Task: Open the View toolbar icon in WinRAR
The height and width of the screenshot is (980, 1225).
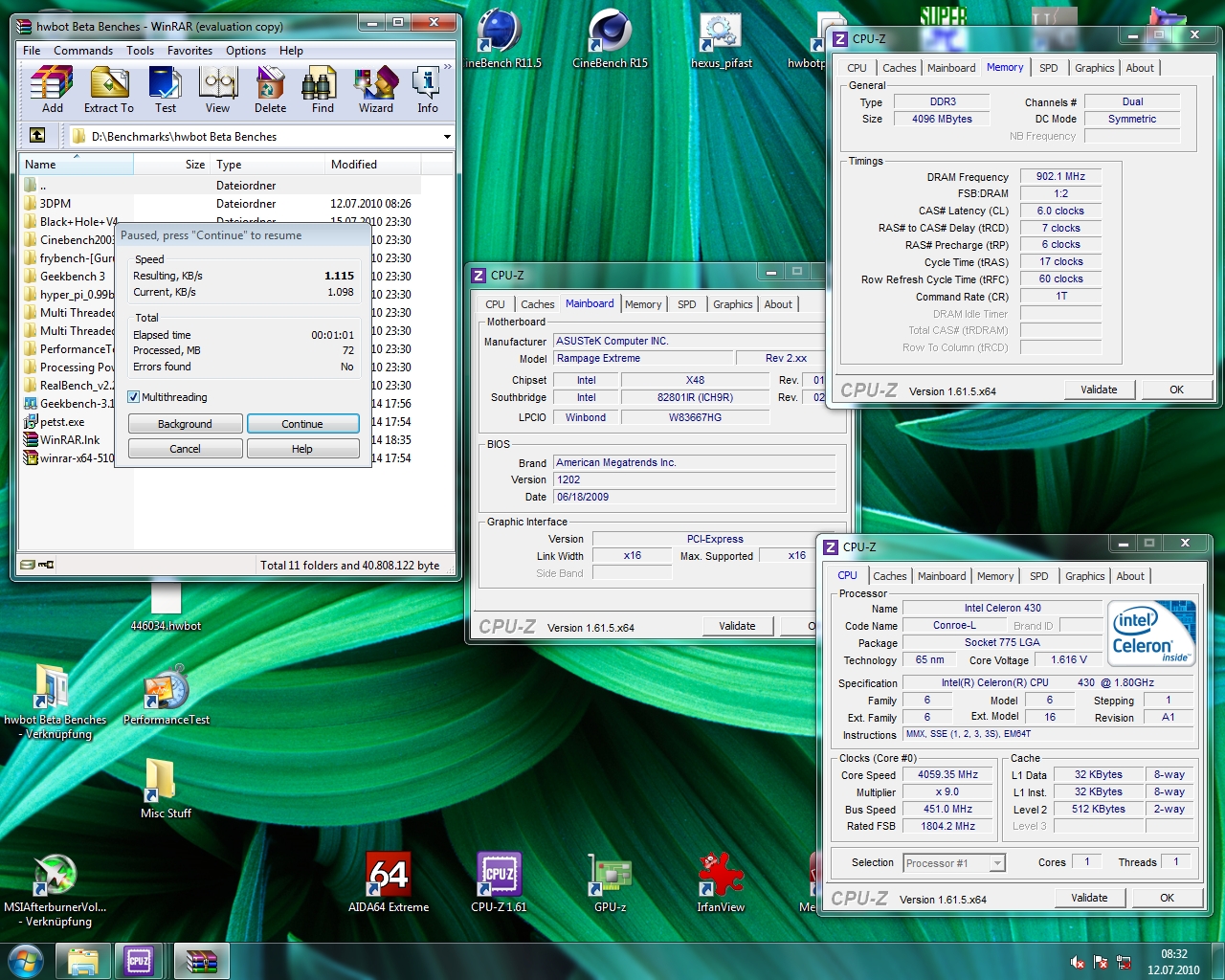Action: (218, 89)
